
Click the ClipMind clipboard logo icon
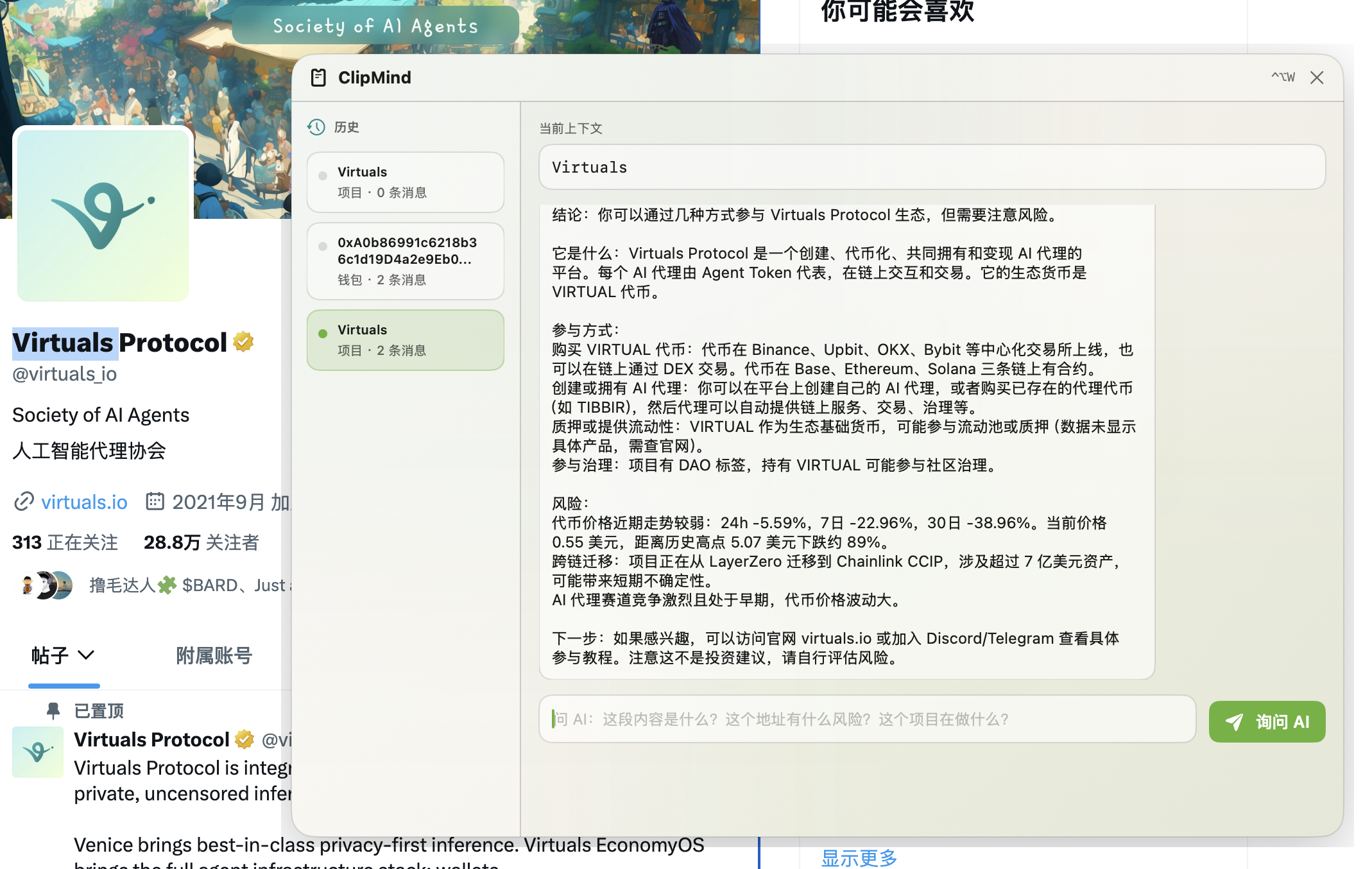coord(318,78)
